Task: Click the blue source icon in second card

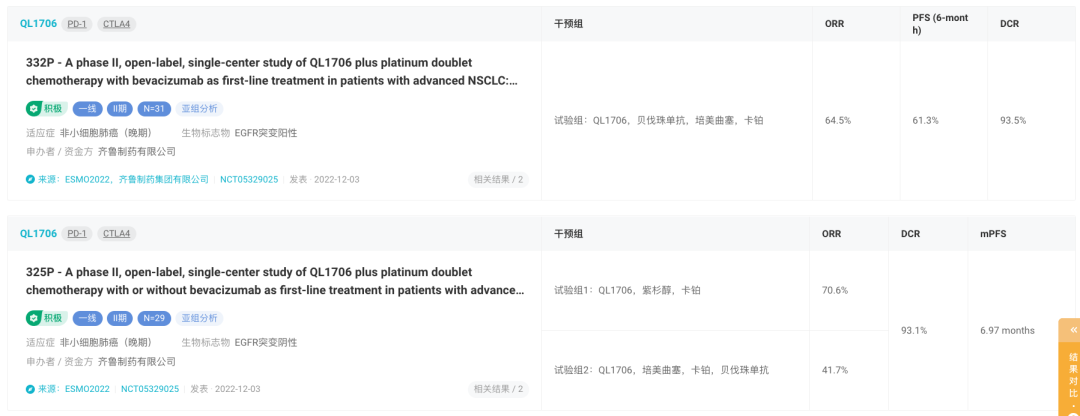Action: click(x=30, y=388)
